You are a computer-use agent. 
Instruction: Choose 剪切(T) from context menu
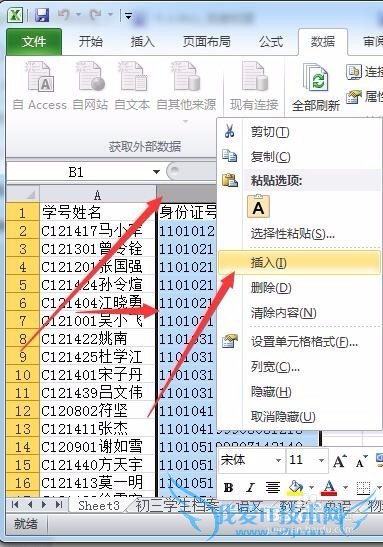(300, 132)
